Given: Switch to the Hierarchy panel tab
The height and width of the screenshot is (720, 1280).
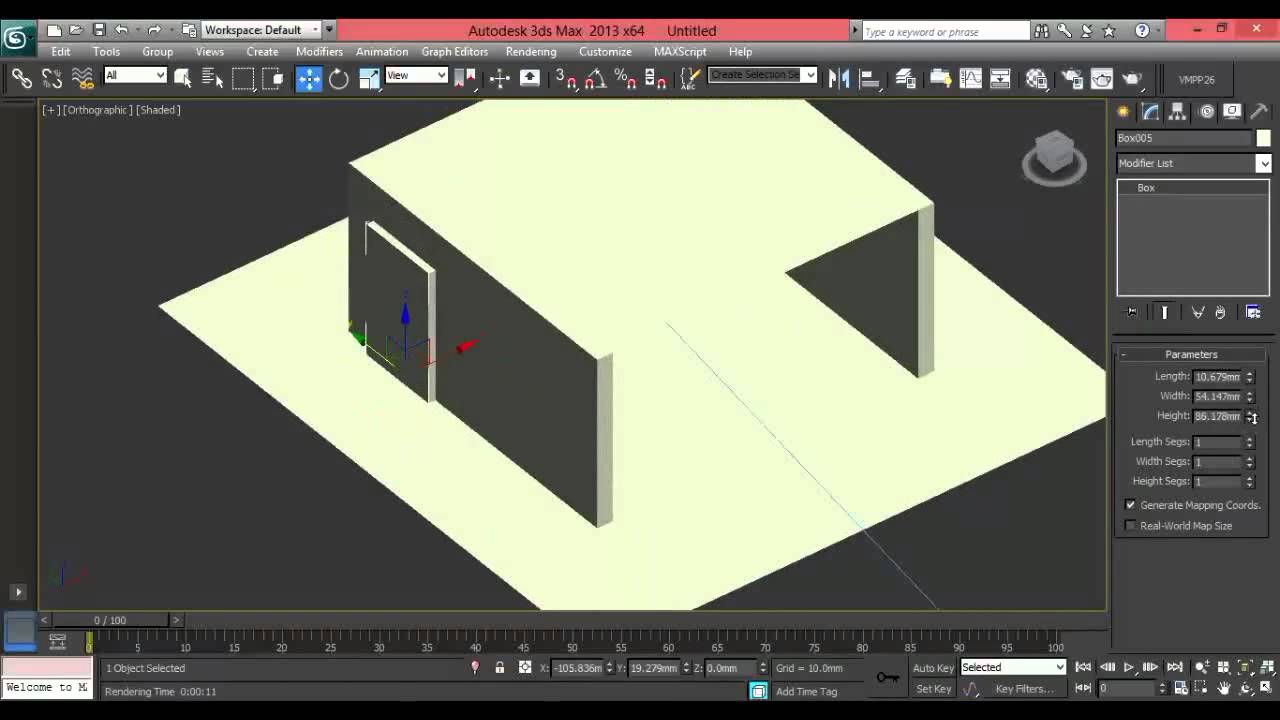Looking at the screenshot, I should click(x=1178, y=112).
